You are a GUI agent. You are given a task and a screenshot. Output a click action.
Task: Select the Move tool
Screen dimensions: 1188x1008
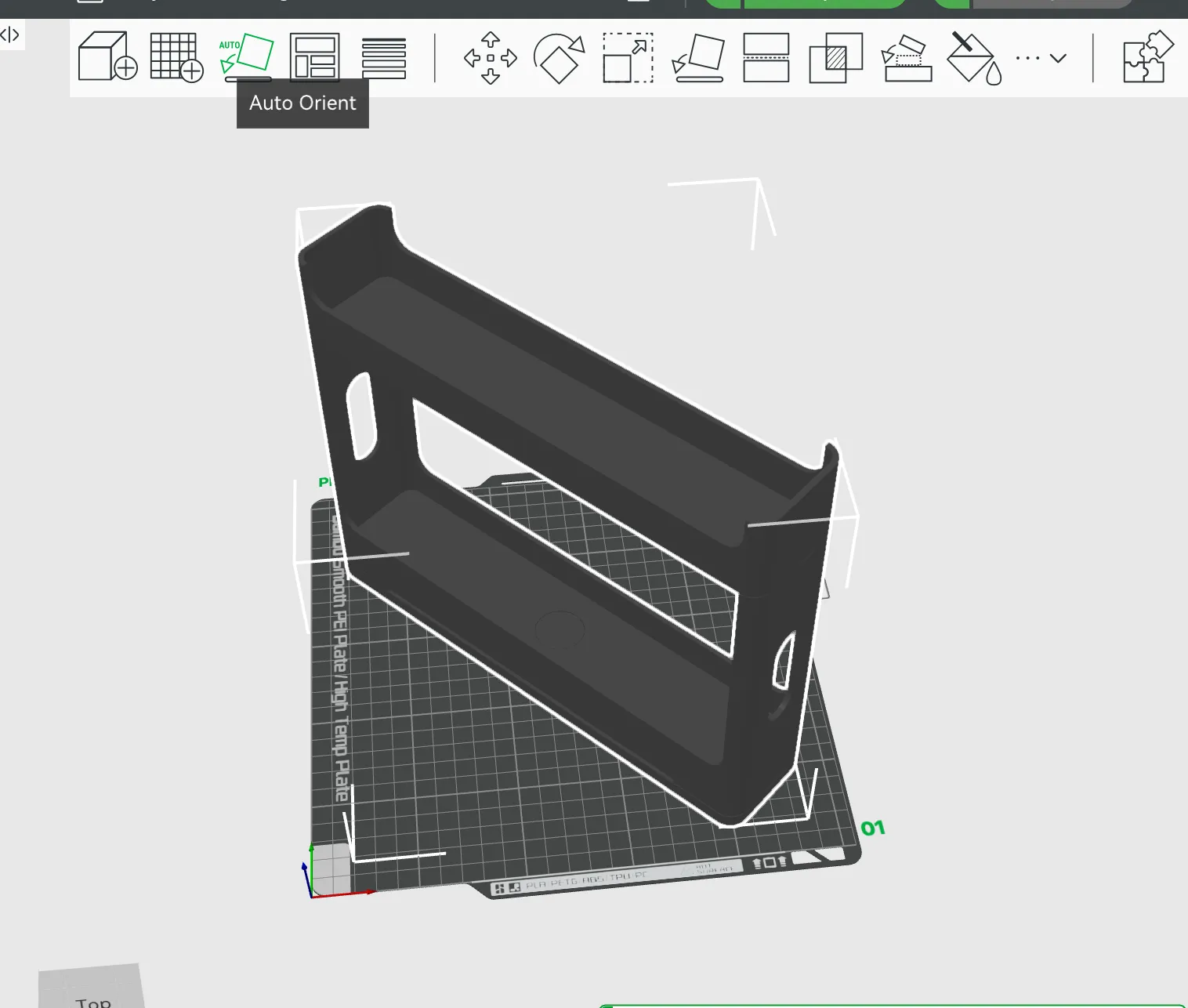click(491, 58)
